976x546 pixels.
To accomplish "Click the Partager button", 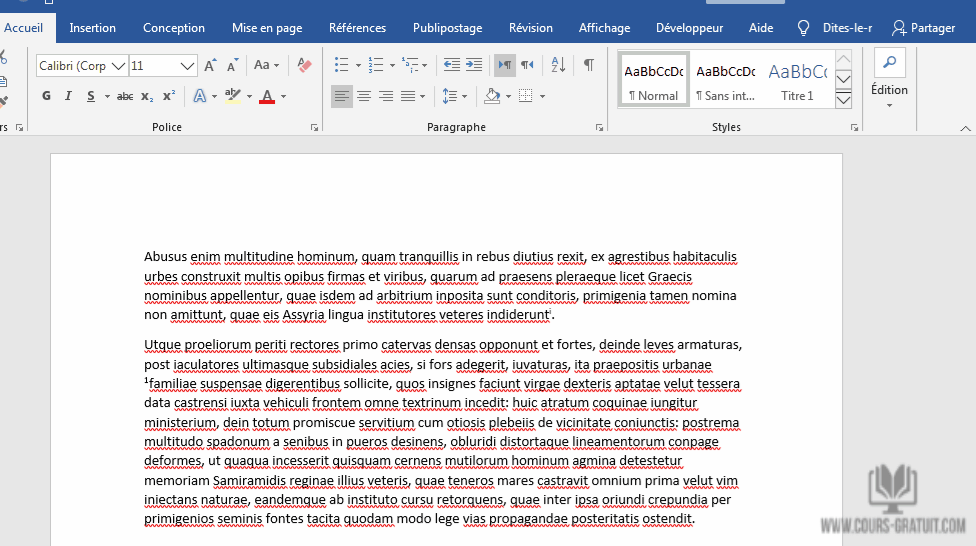I will click(923, 28).
